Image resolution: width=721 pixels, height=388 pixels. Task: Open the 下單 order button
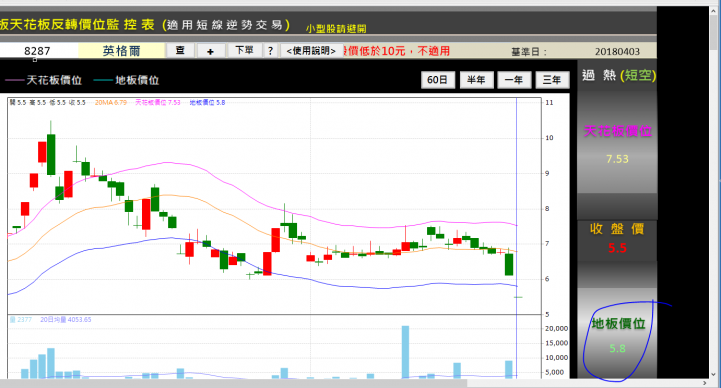click(x=245, y=50)
